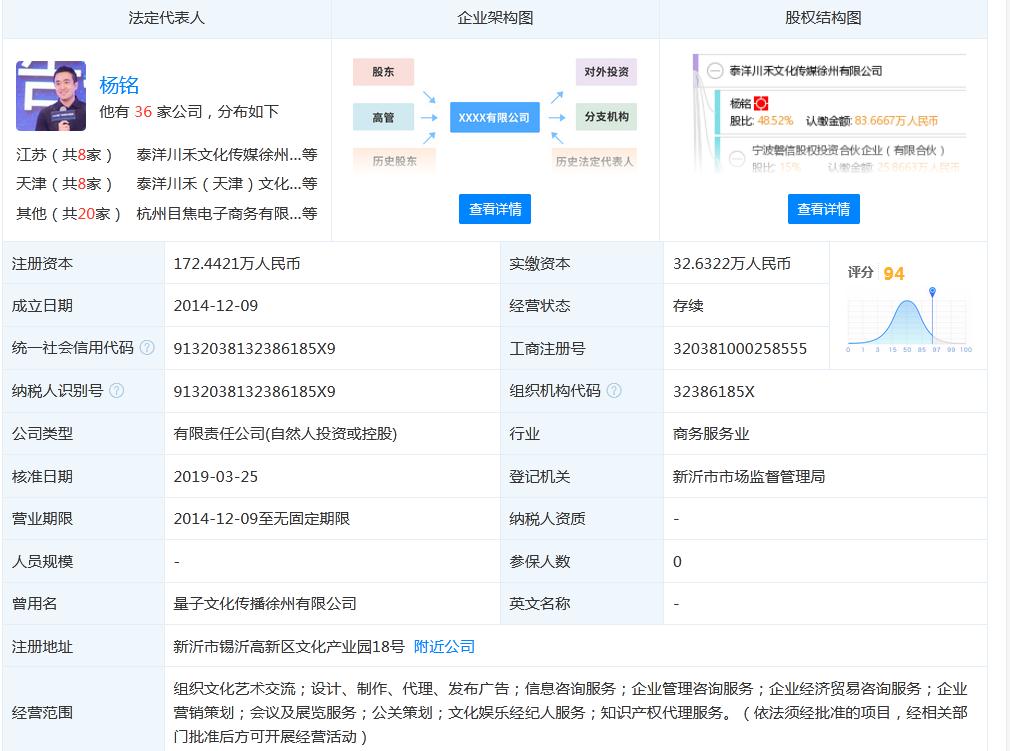Click the 36 companies count

point(143,111)
